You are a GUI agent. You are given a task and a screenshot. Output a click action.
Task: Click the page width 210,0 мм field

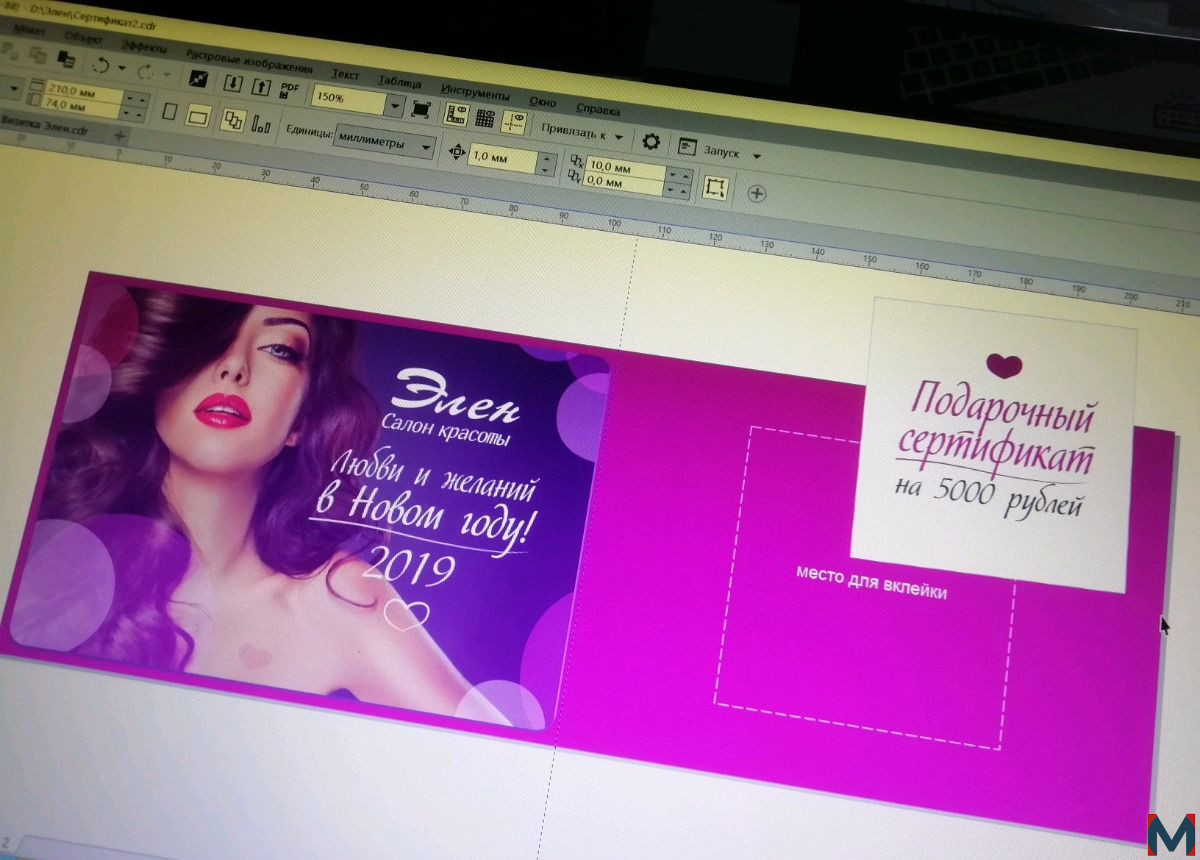pos(84,94)
